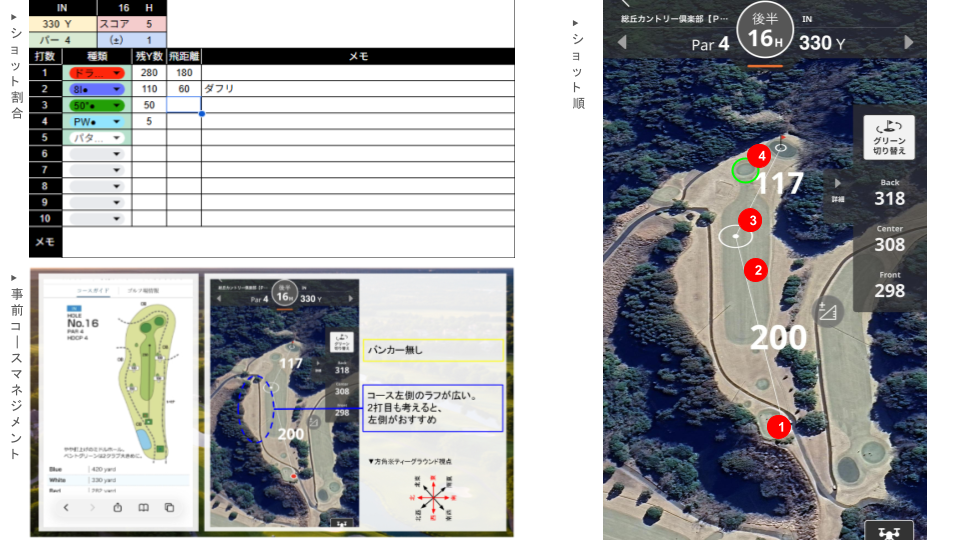Viewport: 960px width, 540px height.
Task: Click the drone icon at bottom right
Action: click(x=889, y=531)
